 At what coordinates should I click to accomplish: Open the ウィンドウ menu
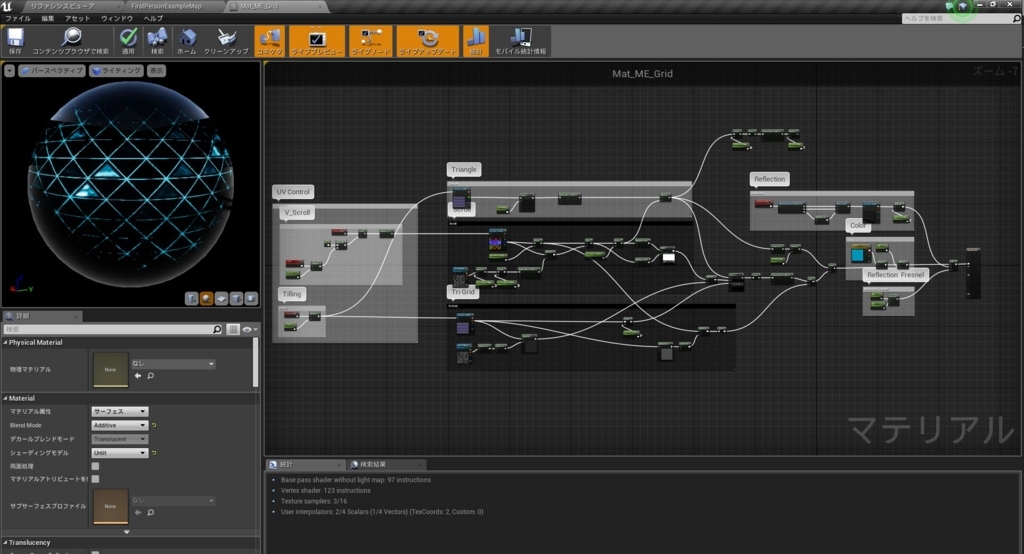117,18
